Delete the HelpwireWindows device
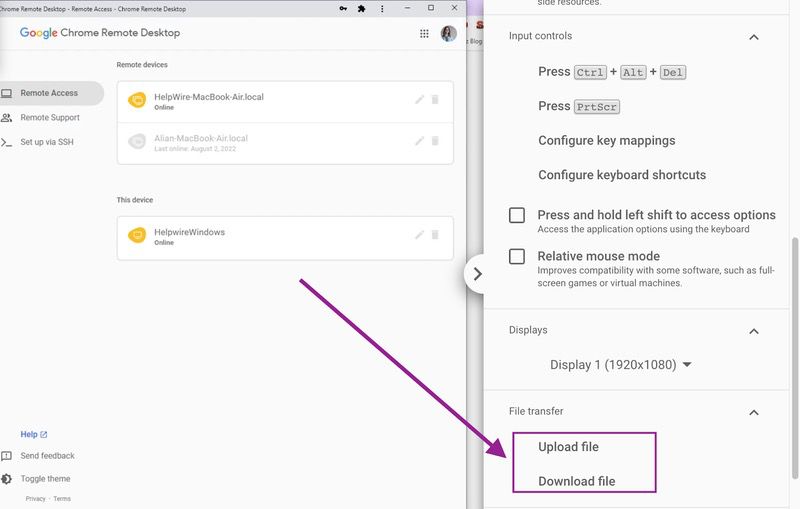 click(x=435, y=235)
